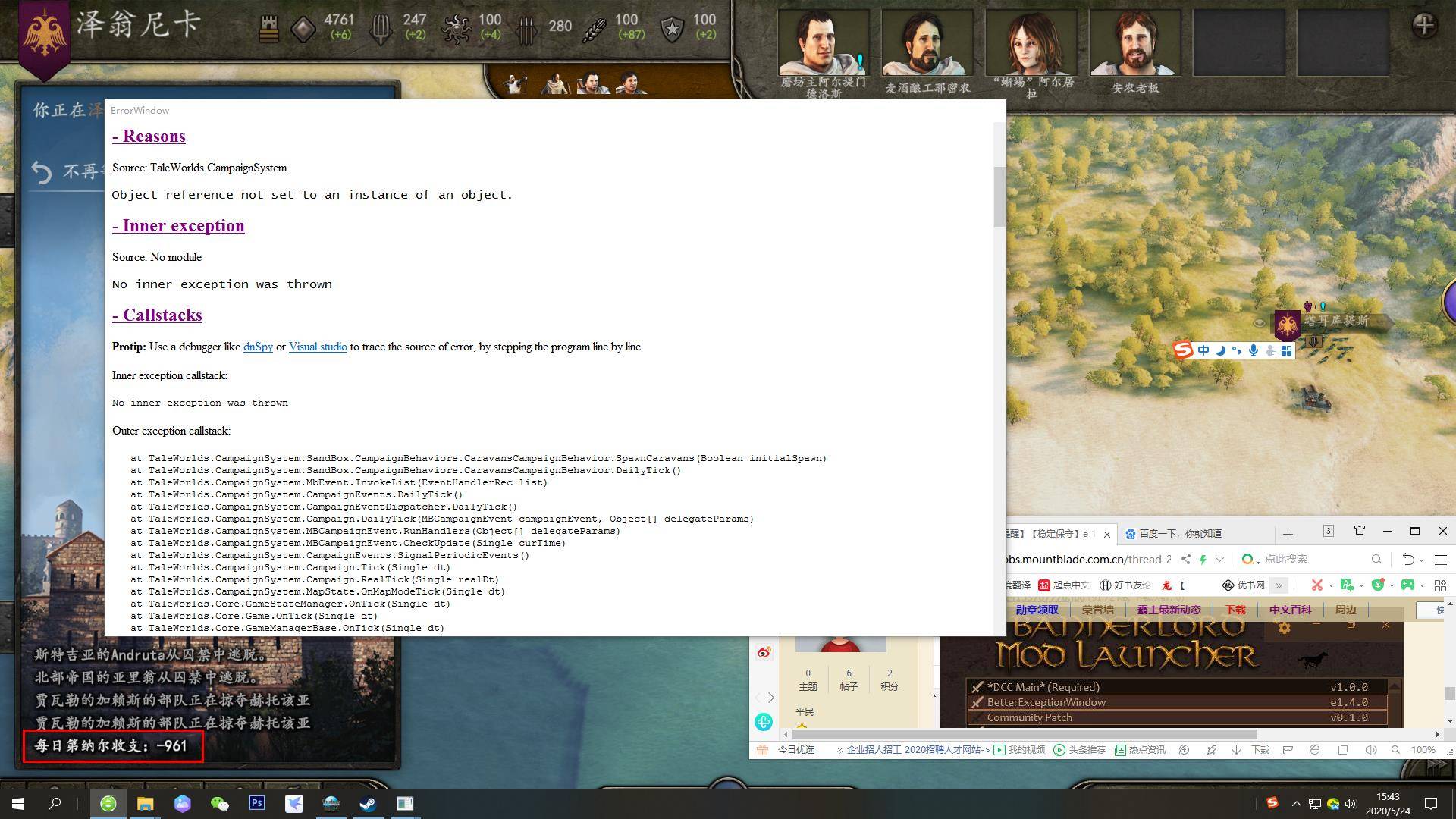Open the WeChat taskbar icon
The width and height of the screenshot is (1456, 819).
(219, 803)
